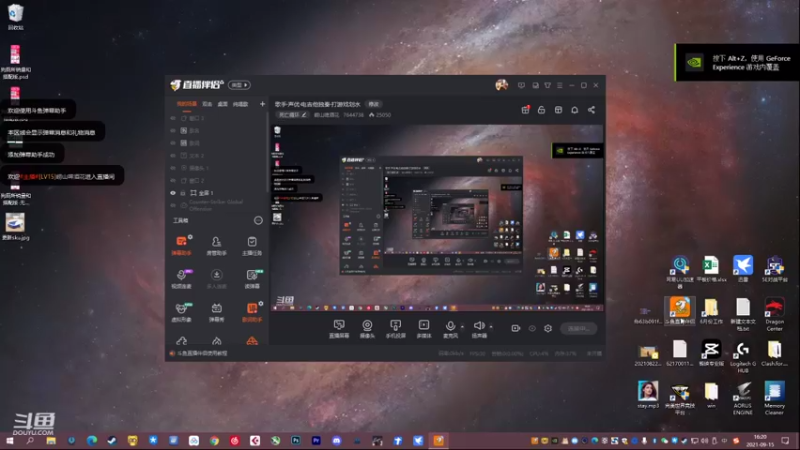Open the taskbar clock showing 16:20
The height and width of the screenshot is (450, 800).
point(760,441)
